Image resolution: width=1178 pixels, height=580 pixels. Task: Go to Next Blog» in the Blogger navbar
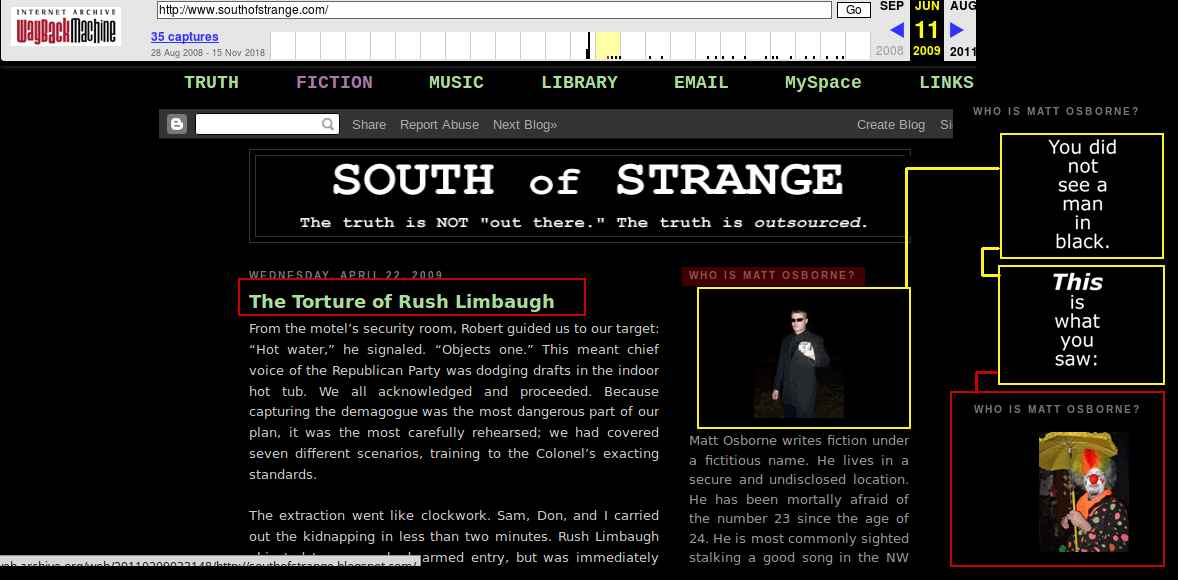coord(525,125)
